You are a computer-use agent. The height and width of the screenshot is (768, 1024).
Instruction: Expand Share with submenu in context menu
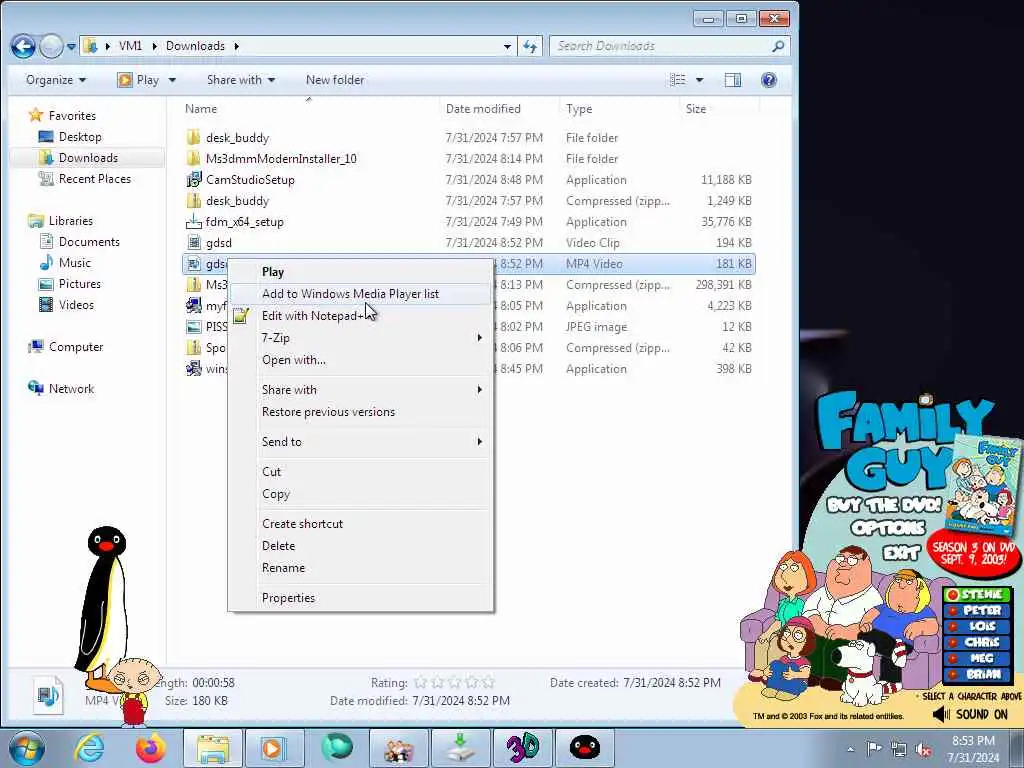(x=360, y=390)
